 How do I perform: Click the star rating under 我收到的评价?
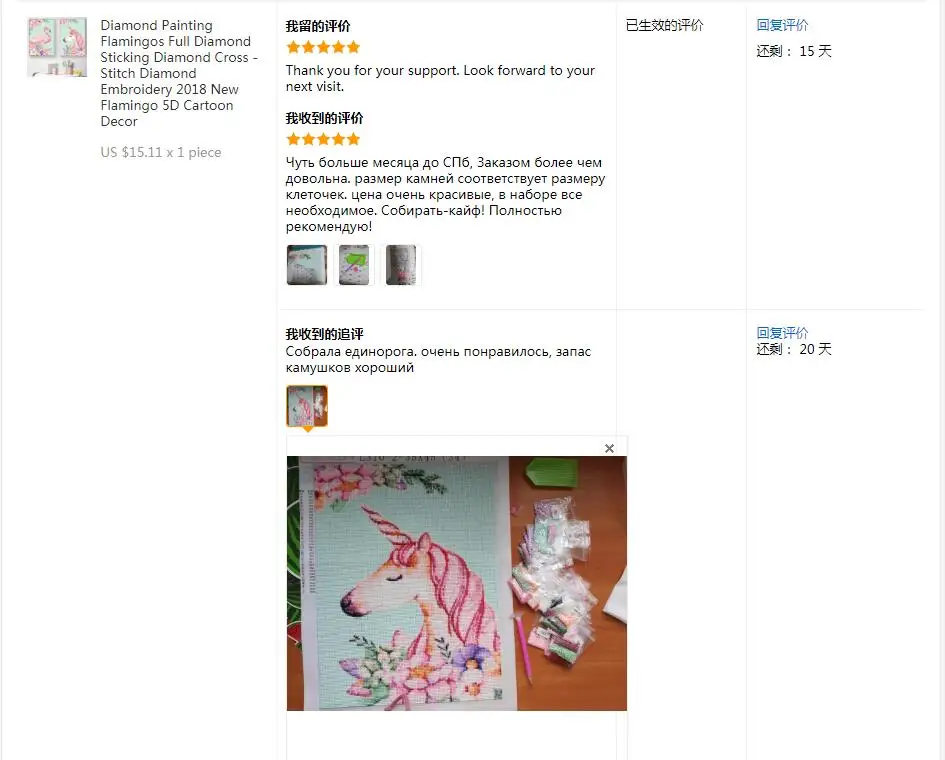tap(323, 139)
